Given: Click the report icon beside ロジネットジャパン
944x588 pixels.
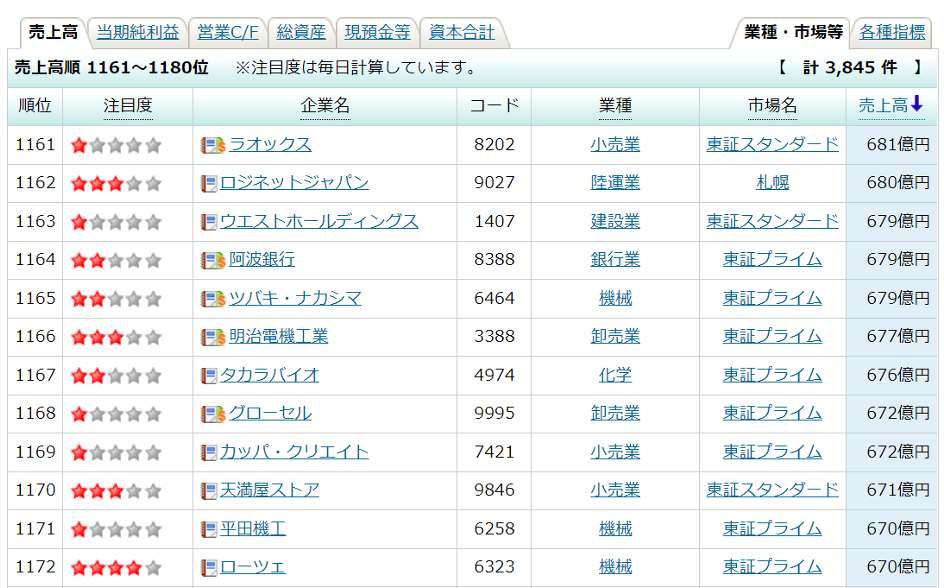Looking at the screenshot, I should tap(208, 184).
